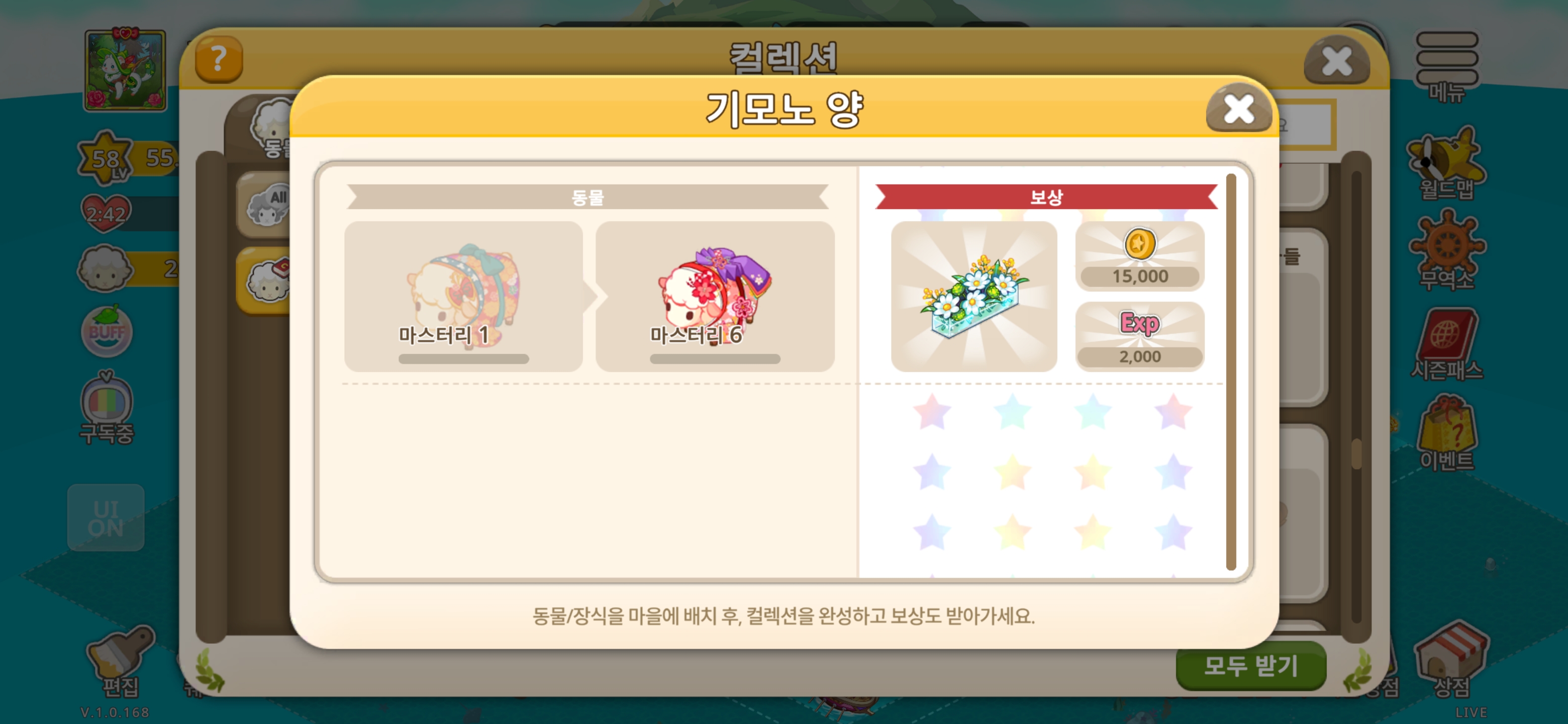Select the 마스터리 6 kimono sheep card
This screenshot has height=724, width=1568.
(715, 297)
